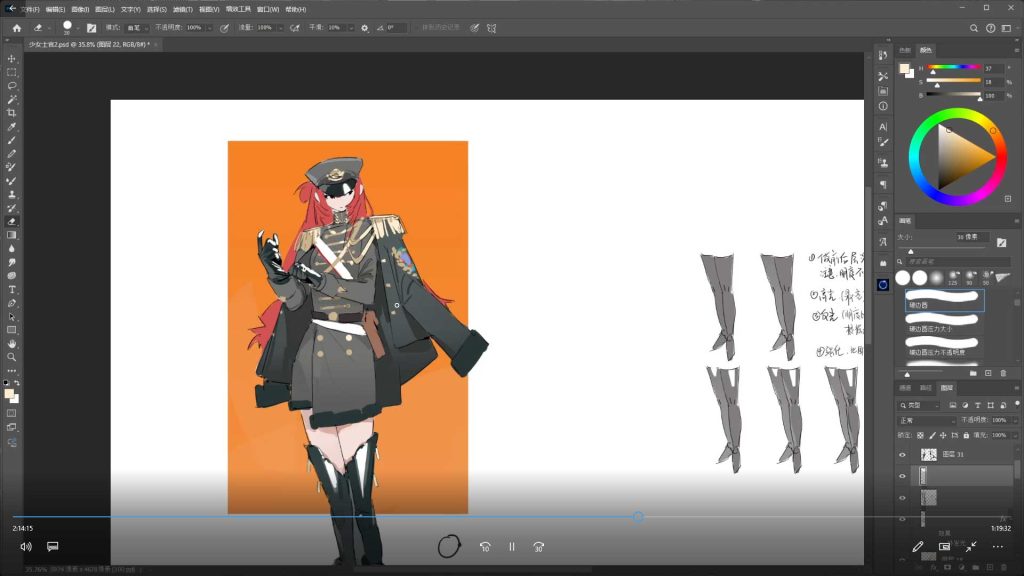The image size is (1024, 576).
Task: Click the Home icon in options bar
Action: (17, 28)
